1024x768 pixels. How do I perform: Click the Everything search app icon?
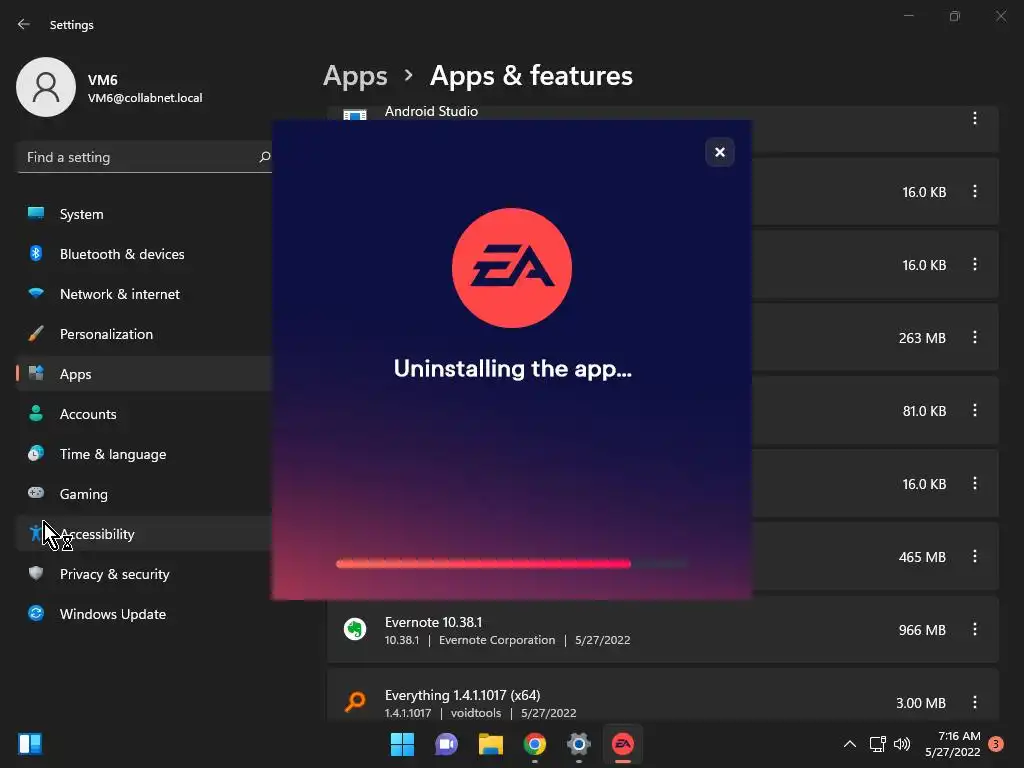(x=355, y=702)
